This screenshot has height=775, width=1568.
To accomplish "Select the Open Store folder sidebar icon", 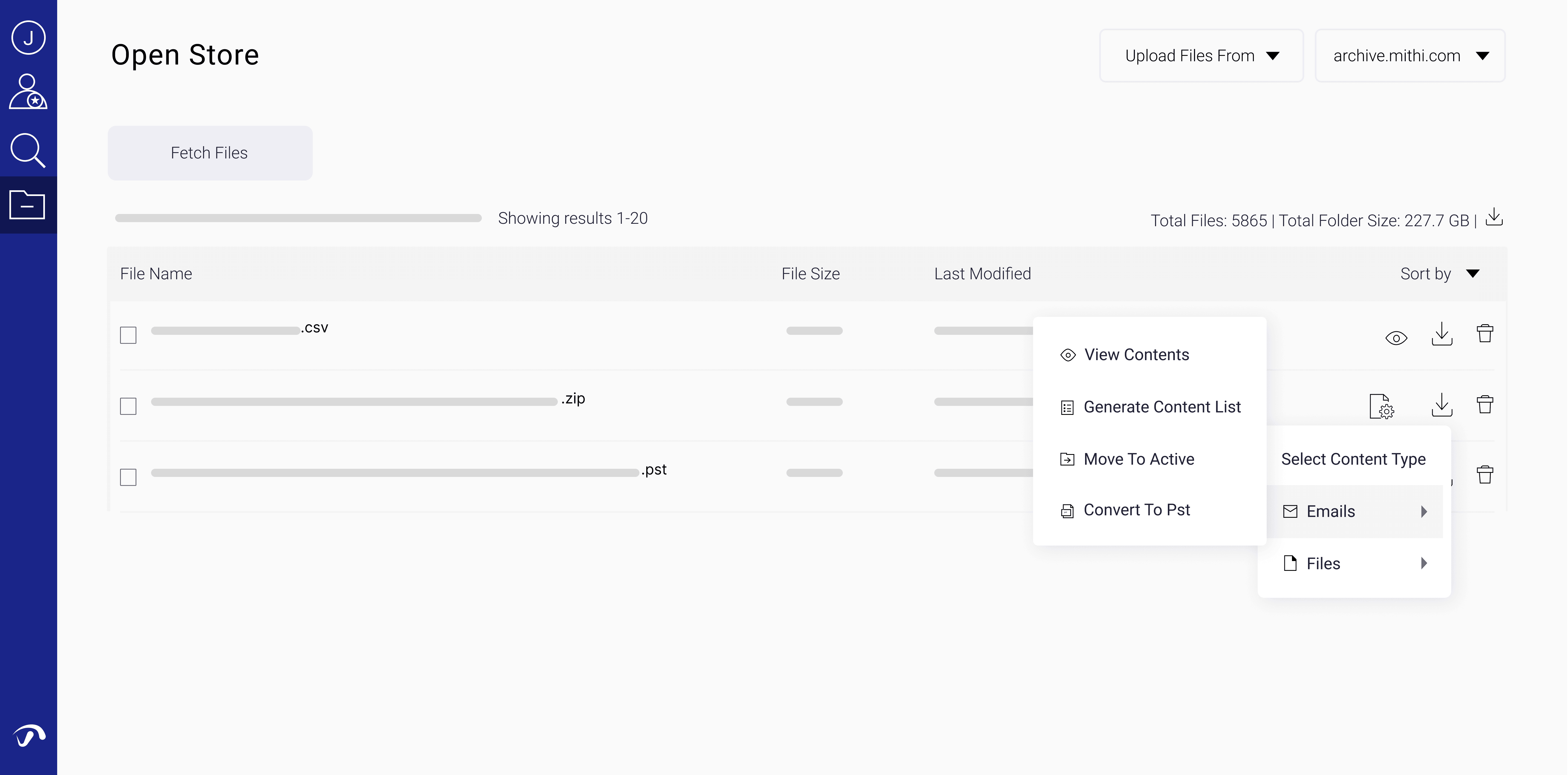I will pyautogui.click(x=28, y=204).
